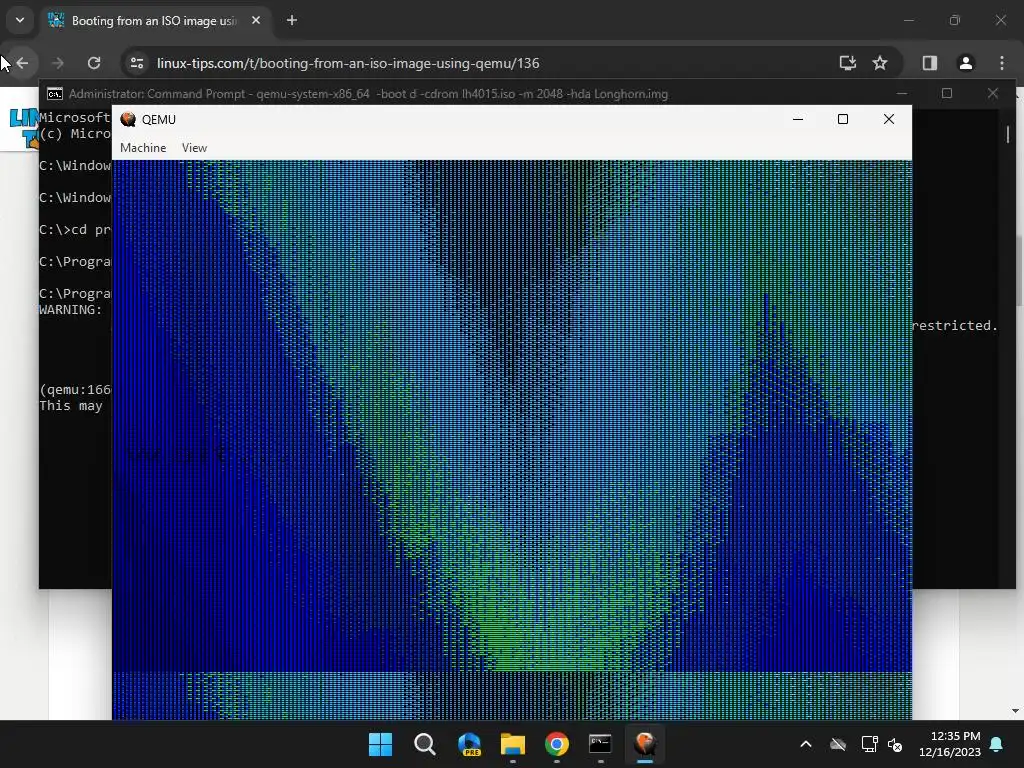Show hidden system tray icons
1024x768 pixels.
point(806,744)
